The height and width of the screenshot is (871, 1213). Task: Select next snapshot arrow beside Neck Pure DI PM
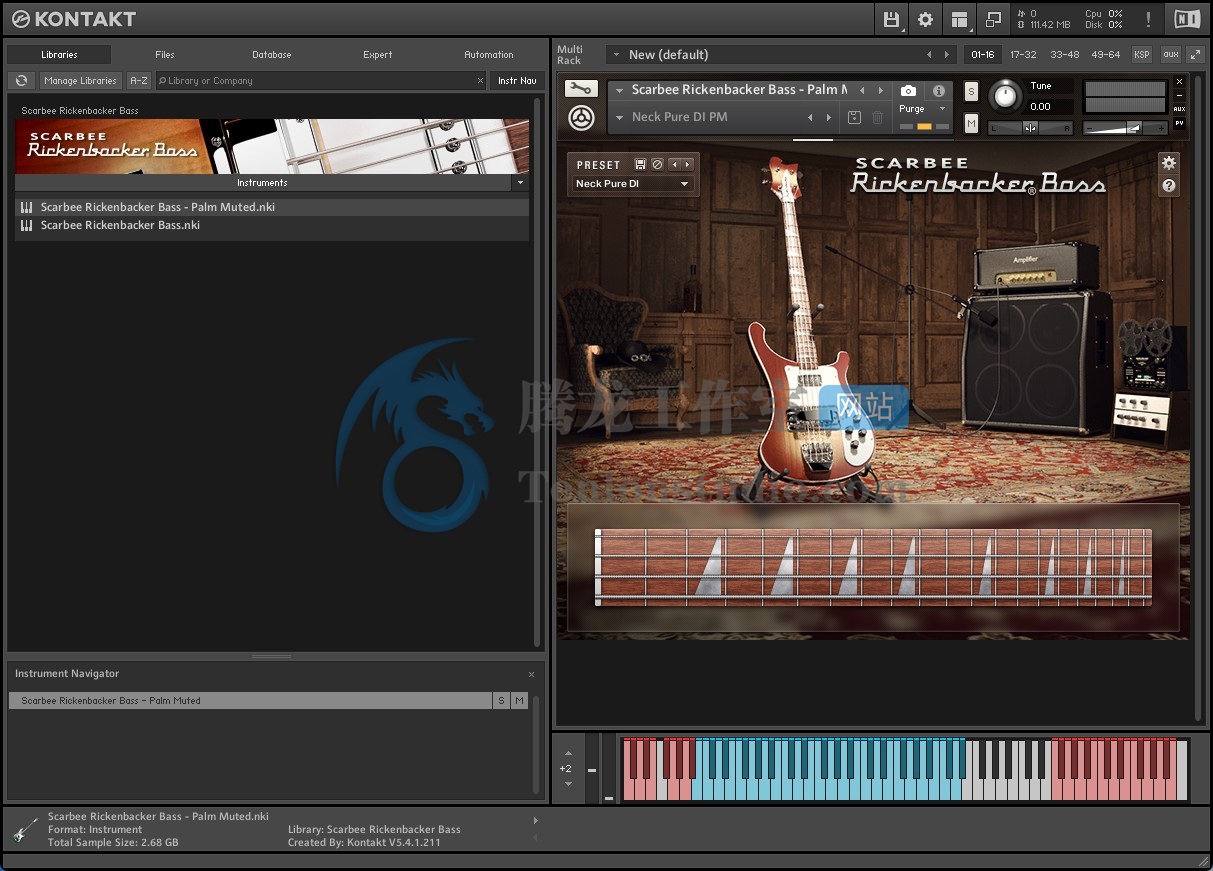(829, 117)
